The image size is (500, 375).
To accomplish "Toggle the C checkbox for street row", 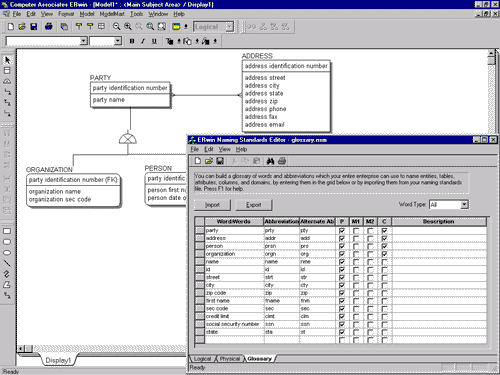I will (384, 277).
